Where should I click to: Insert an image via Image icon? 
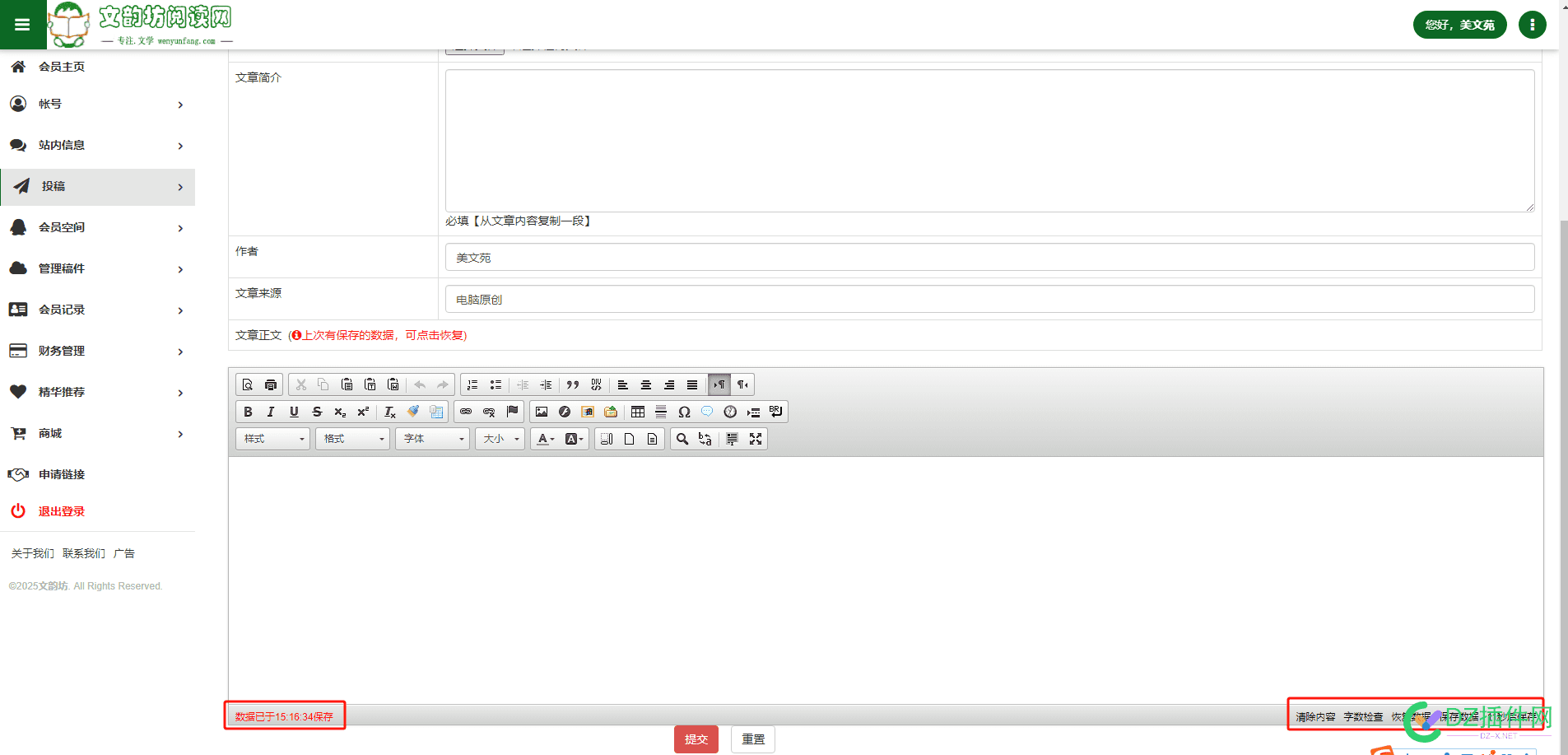pyautogui.click(x=542, y=412)
